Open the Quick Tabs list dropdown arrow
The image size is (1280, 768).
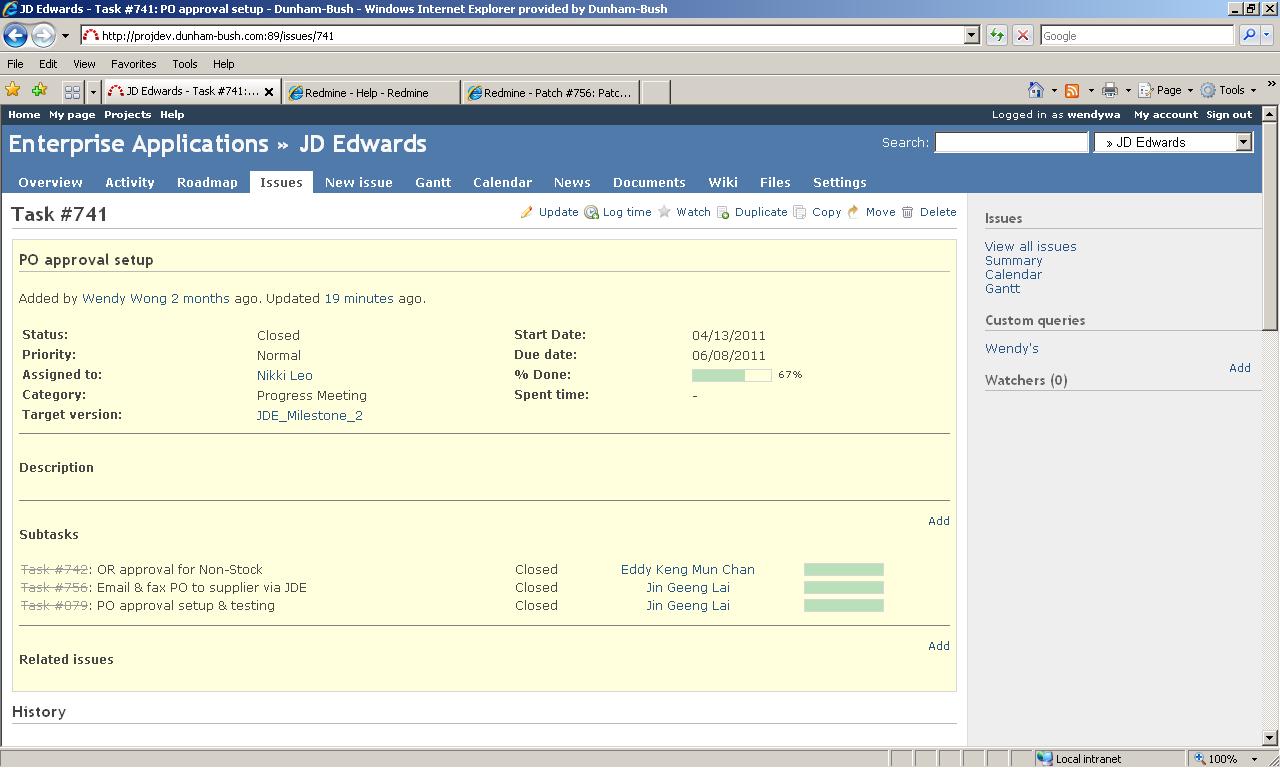coord(93,92)
